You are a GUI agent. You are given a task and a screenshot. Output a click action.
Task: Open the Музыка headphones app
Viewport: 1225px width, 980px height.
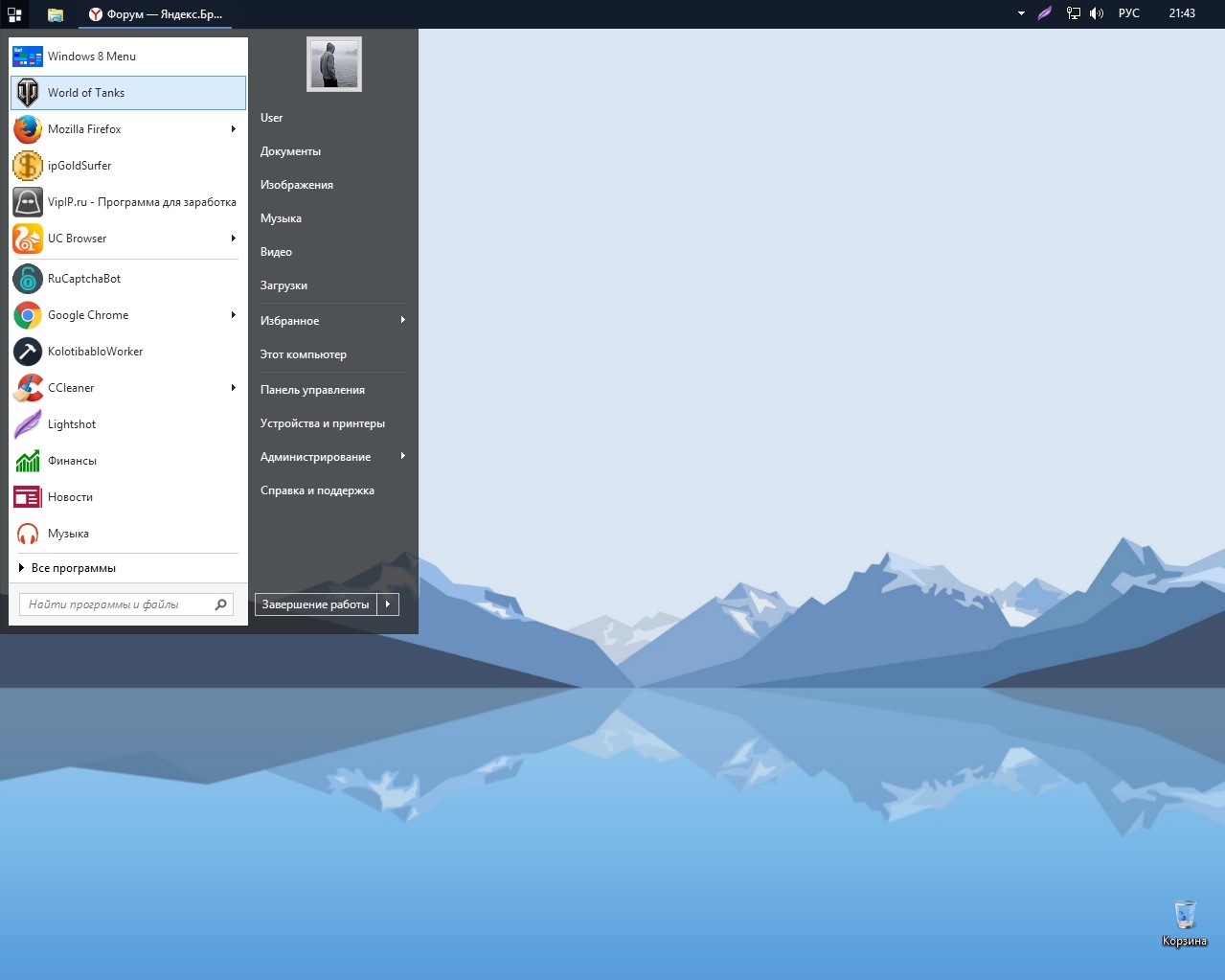click(x=68, y=534)
